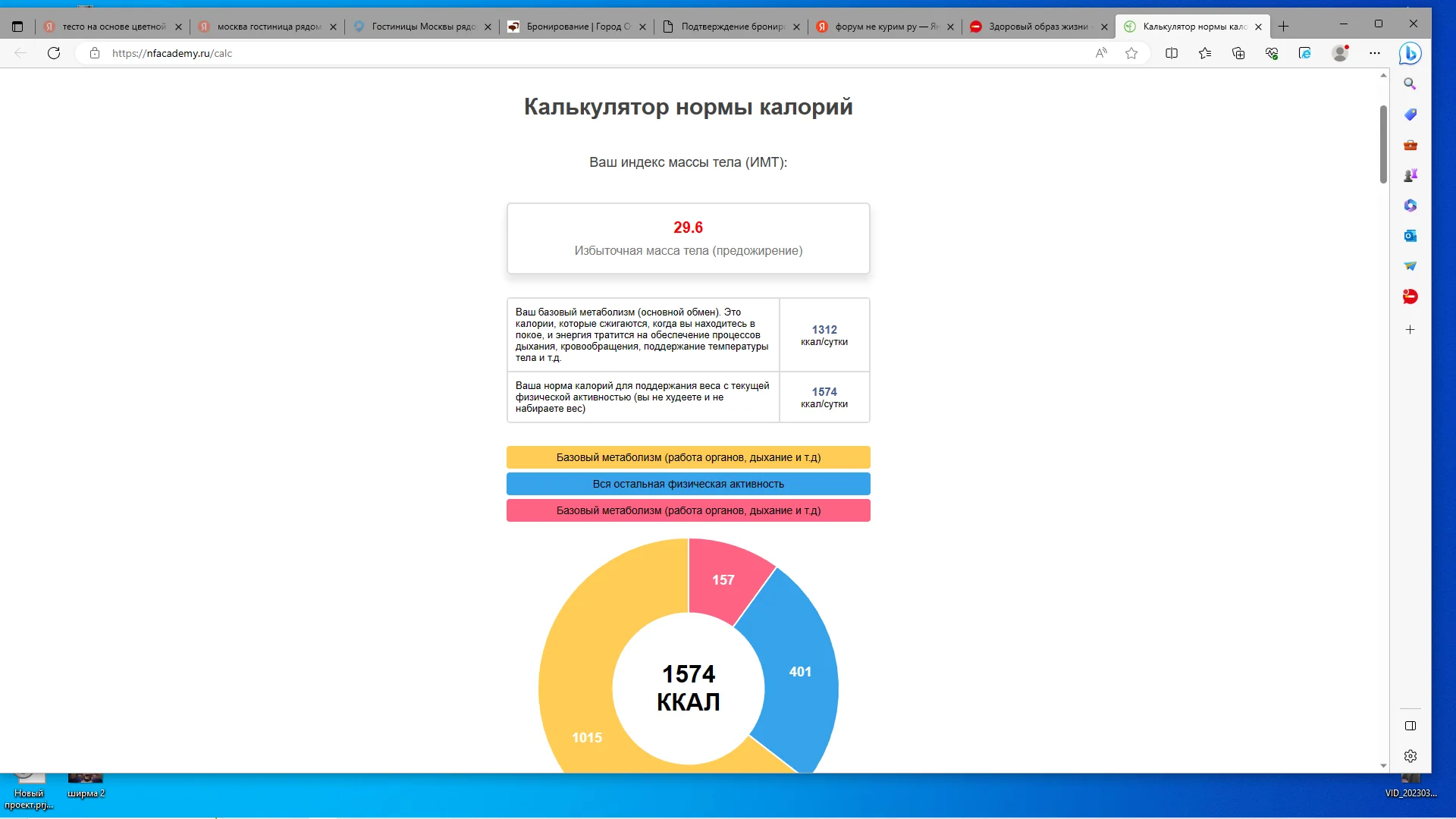
Task: Toggle yellow Базовый метаболизм legend item
Action: [688, 457]
